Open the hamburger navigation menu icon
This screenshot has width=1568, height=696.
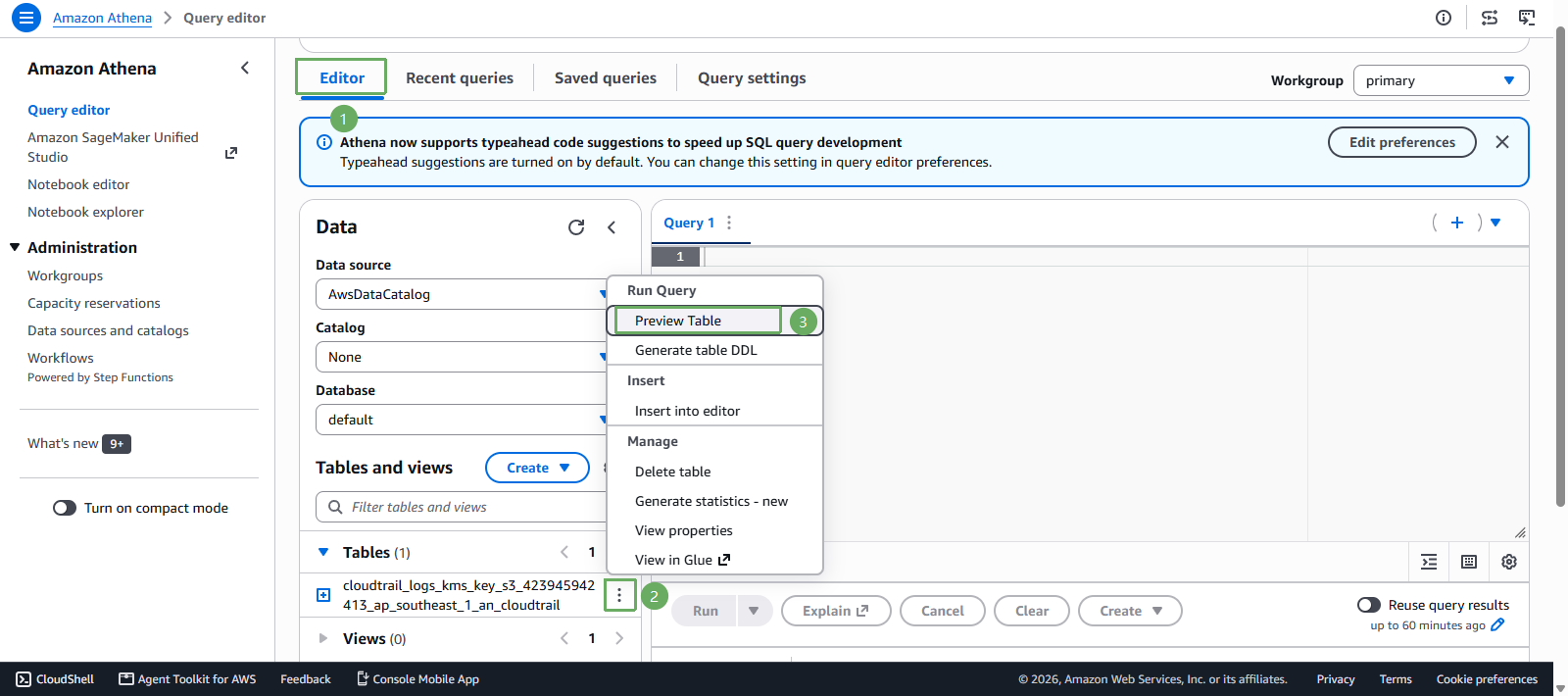(26, 18)
